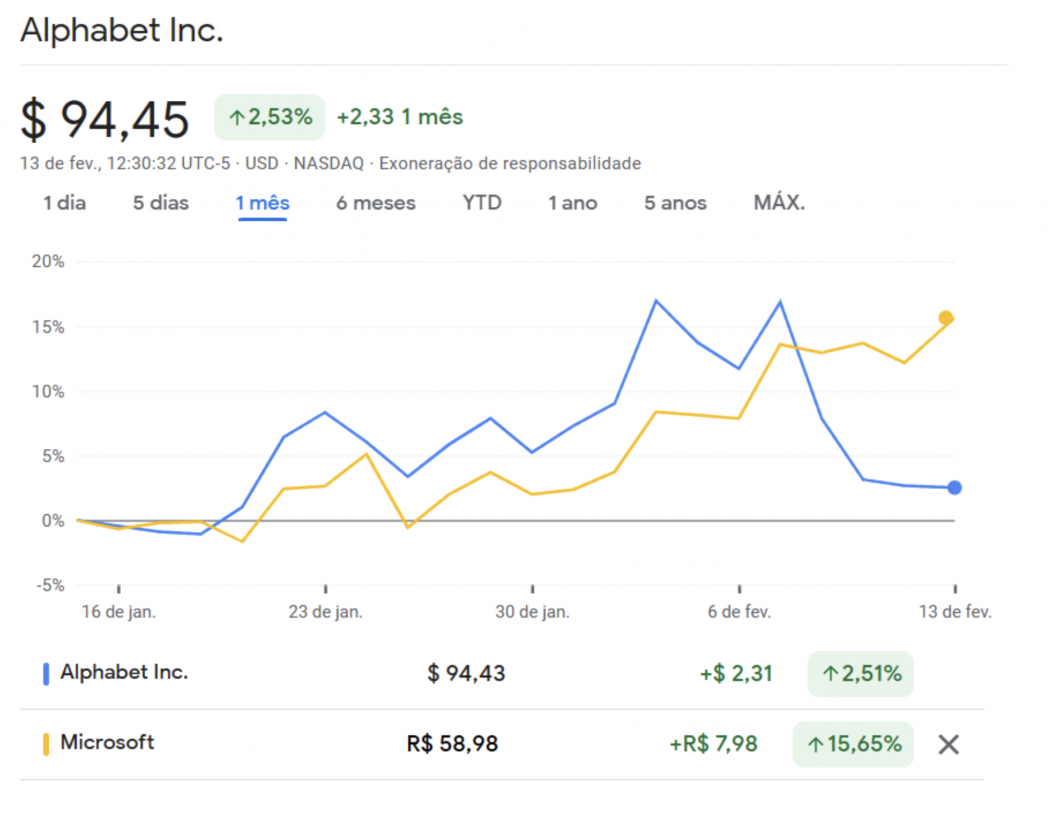The image size is (1055, 815).
Task: Click the 15% y-axis label
Action: click(48, 327)
